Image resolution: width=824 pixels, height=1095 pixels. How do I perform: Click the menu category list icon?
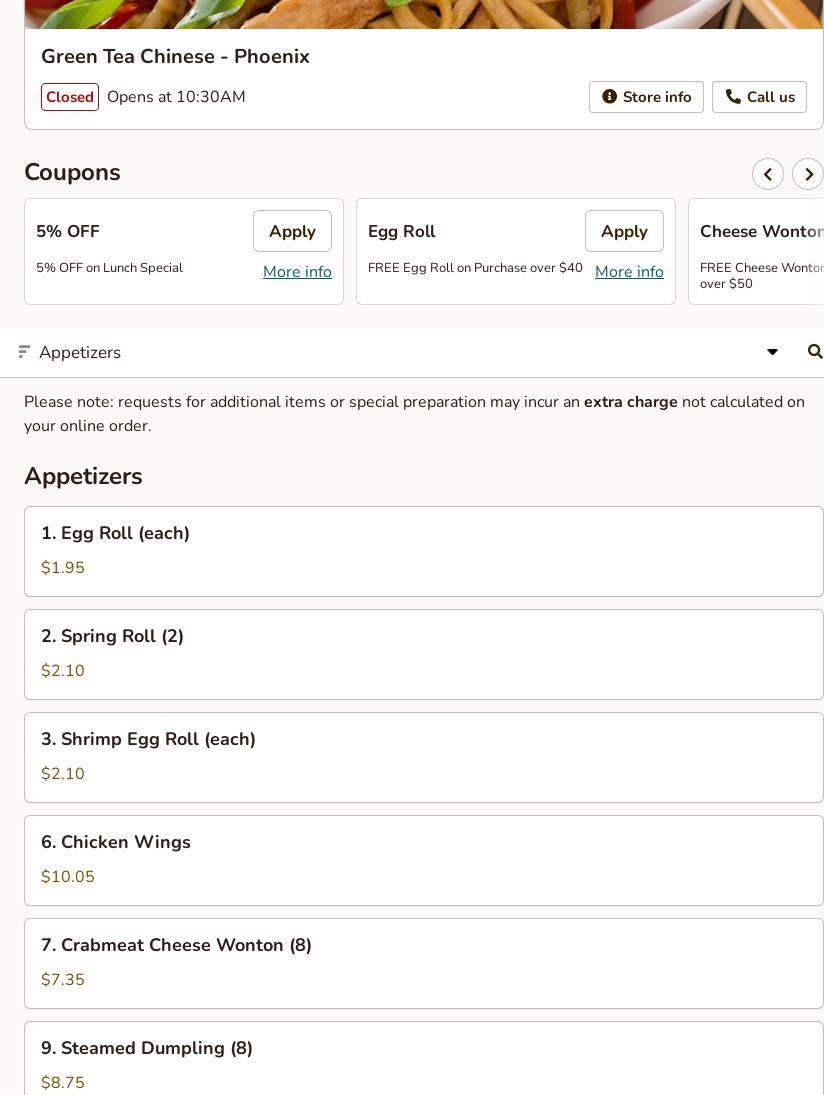point(24,352)
